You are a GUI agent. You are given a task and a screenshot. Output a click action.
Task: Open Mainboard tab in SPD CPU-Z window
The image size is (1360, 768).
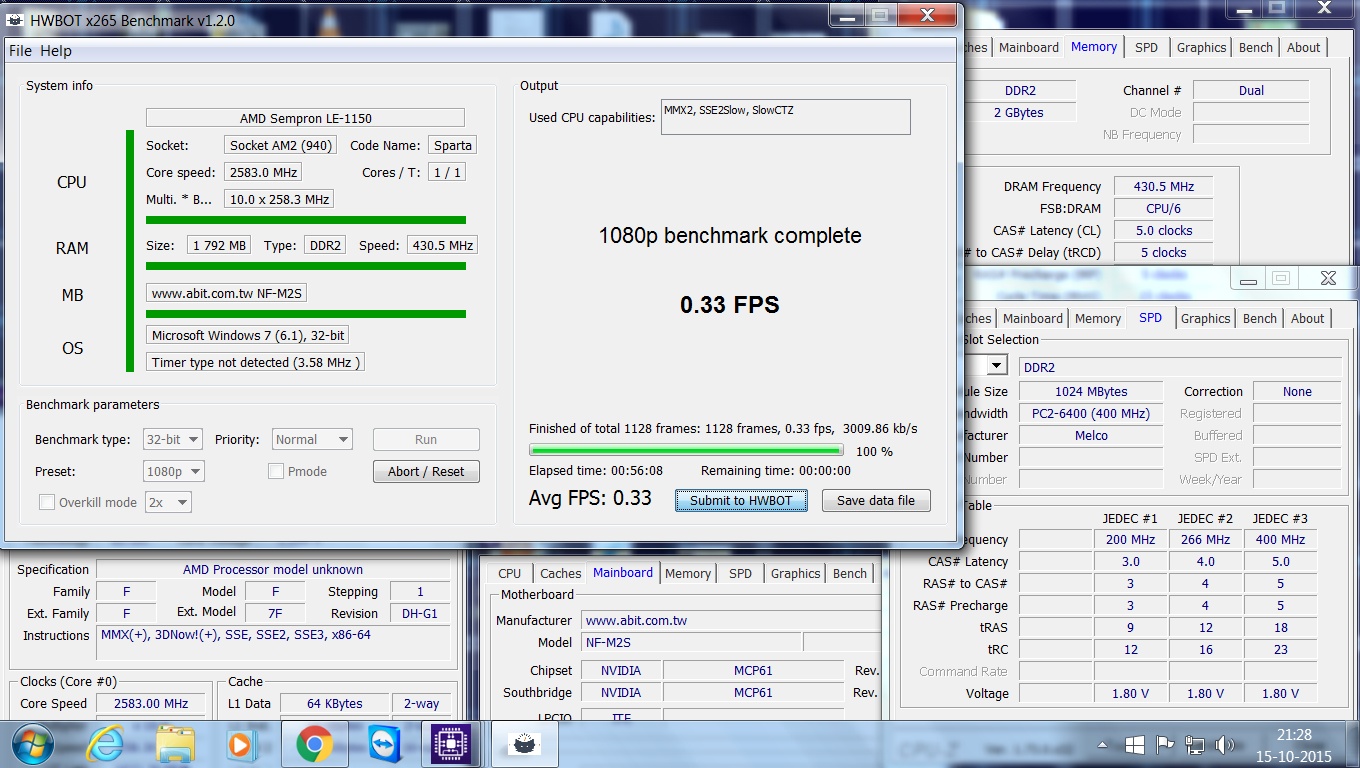coord(1033,318)
